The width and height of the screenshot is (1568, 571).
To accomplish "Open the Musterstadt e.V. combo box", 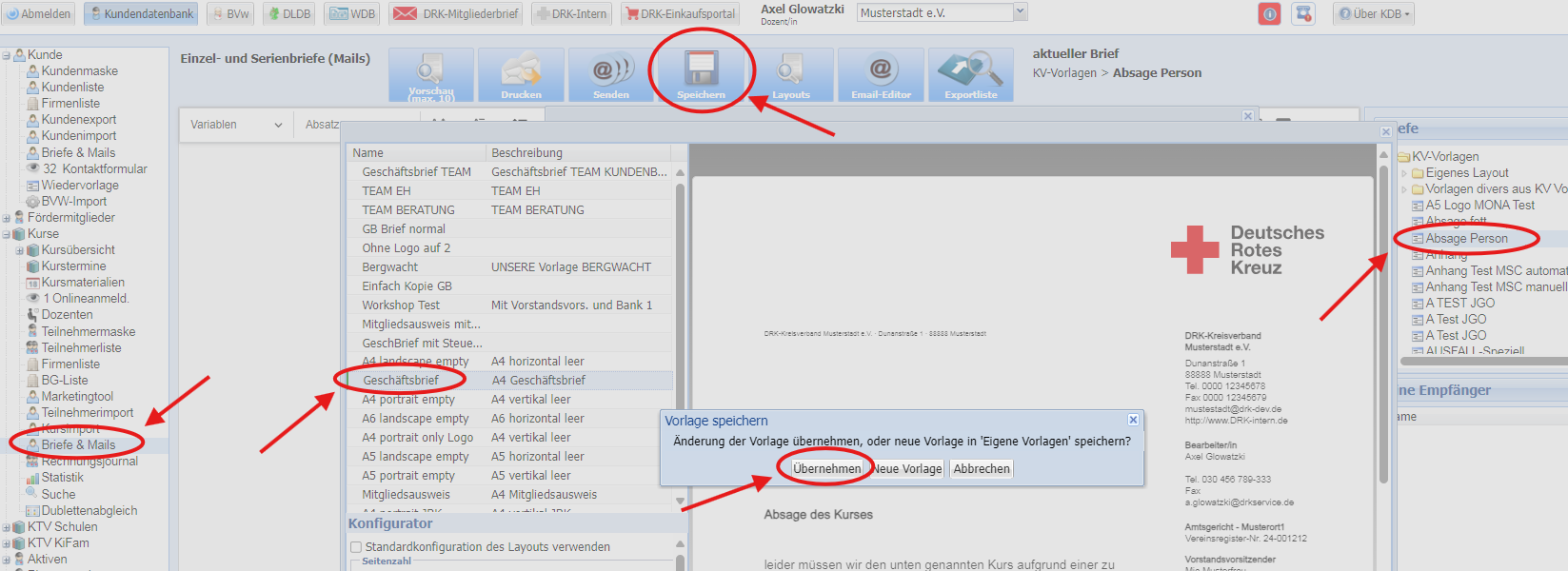I will click(1020, 12).
